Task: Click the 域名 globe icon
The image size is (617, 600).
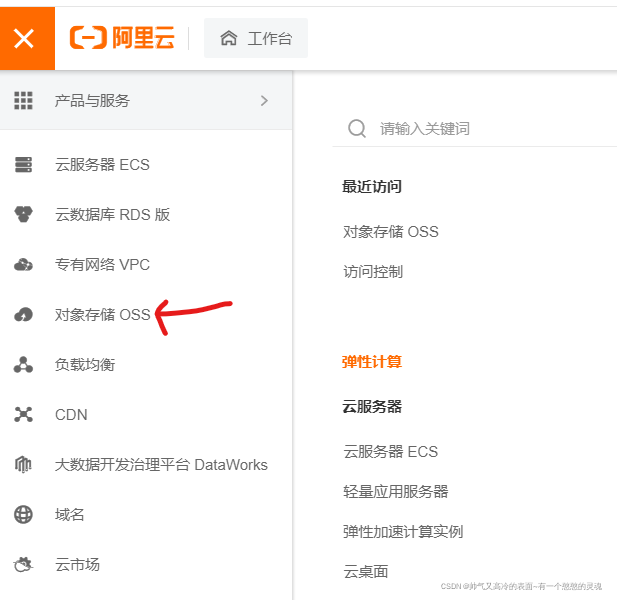Action: pos(23,514)
